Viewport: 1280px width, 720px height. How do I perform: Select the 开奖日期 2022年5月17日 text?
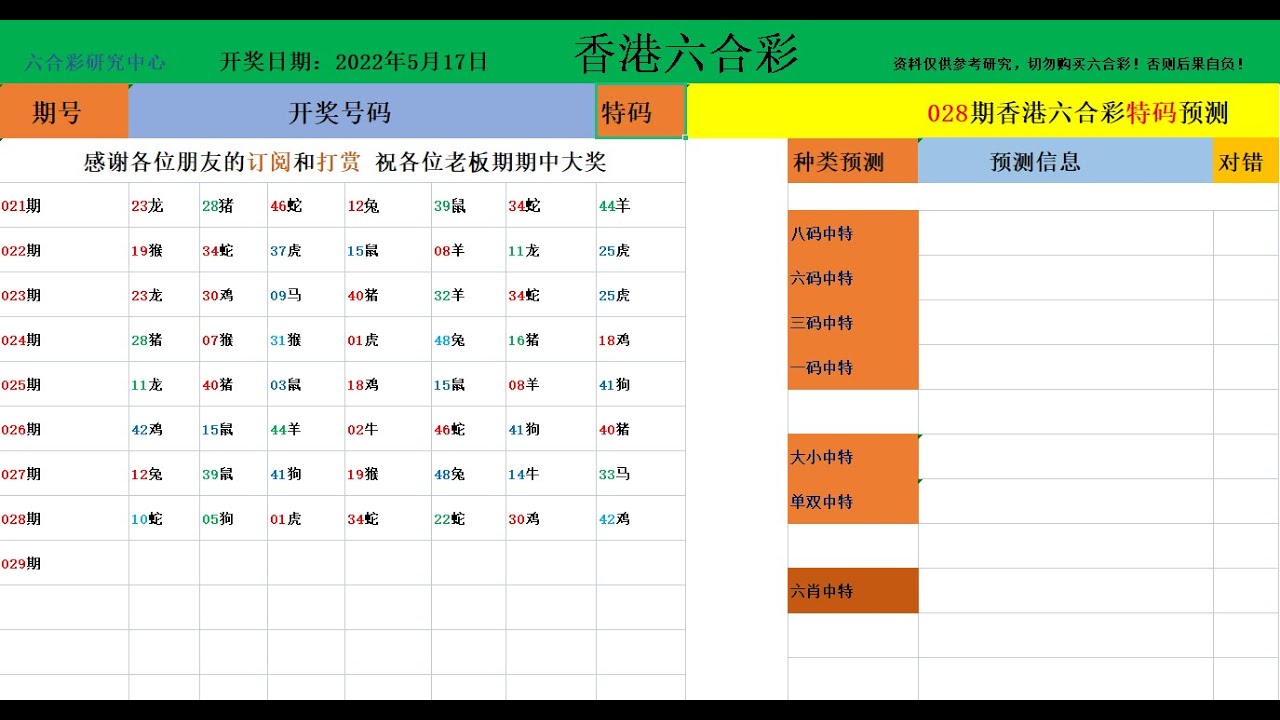point(354,62)
